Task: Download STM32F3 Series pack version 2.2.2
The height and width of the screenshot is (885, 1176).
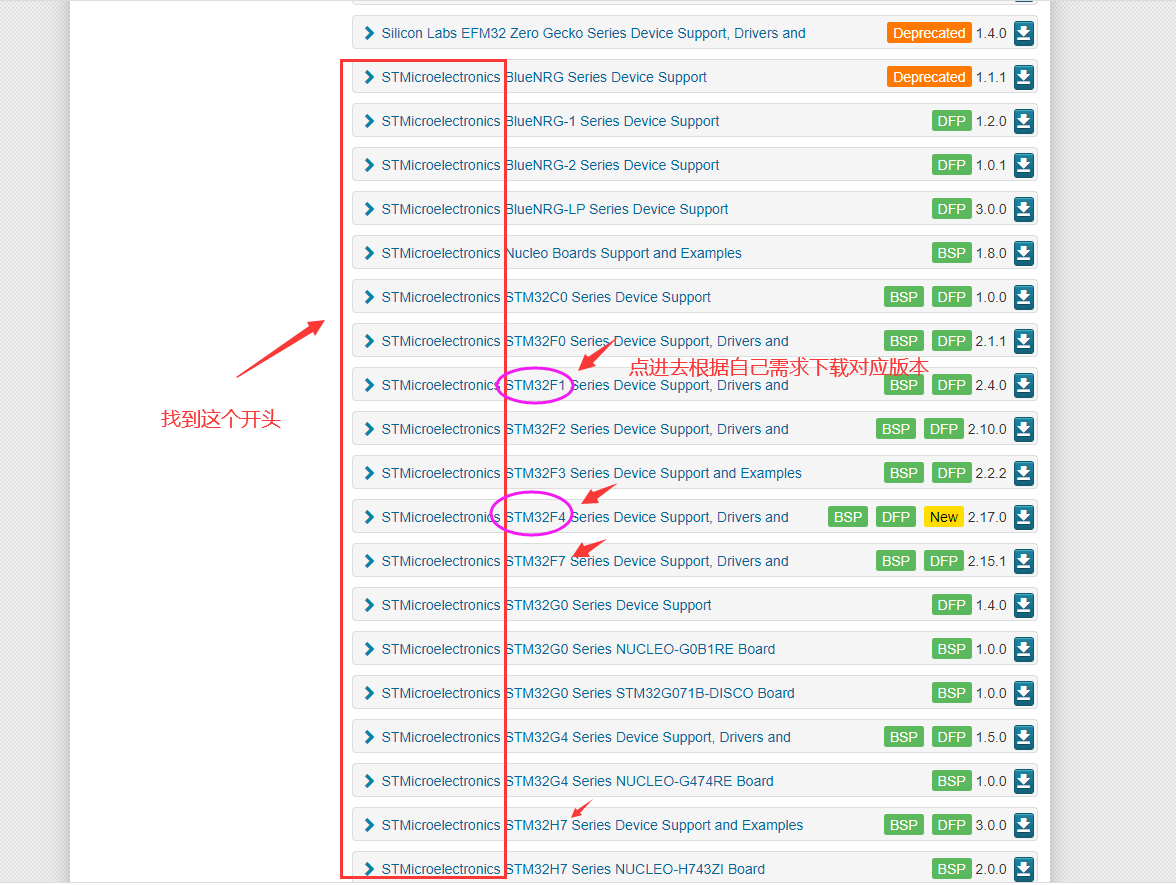Action: [1024, 473]
